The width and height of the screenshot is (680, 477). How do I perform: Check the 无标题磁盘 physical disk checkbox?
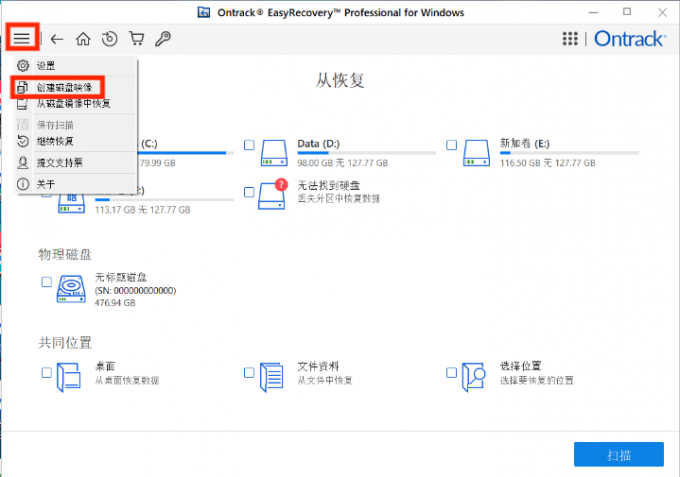46,282
